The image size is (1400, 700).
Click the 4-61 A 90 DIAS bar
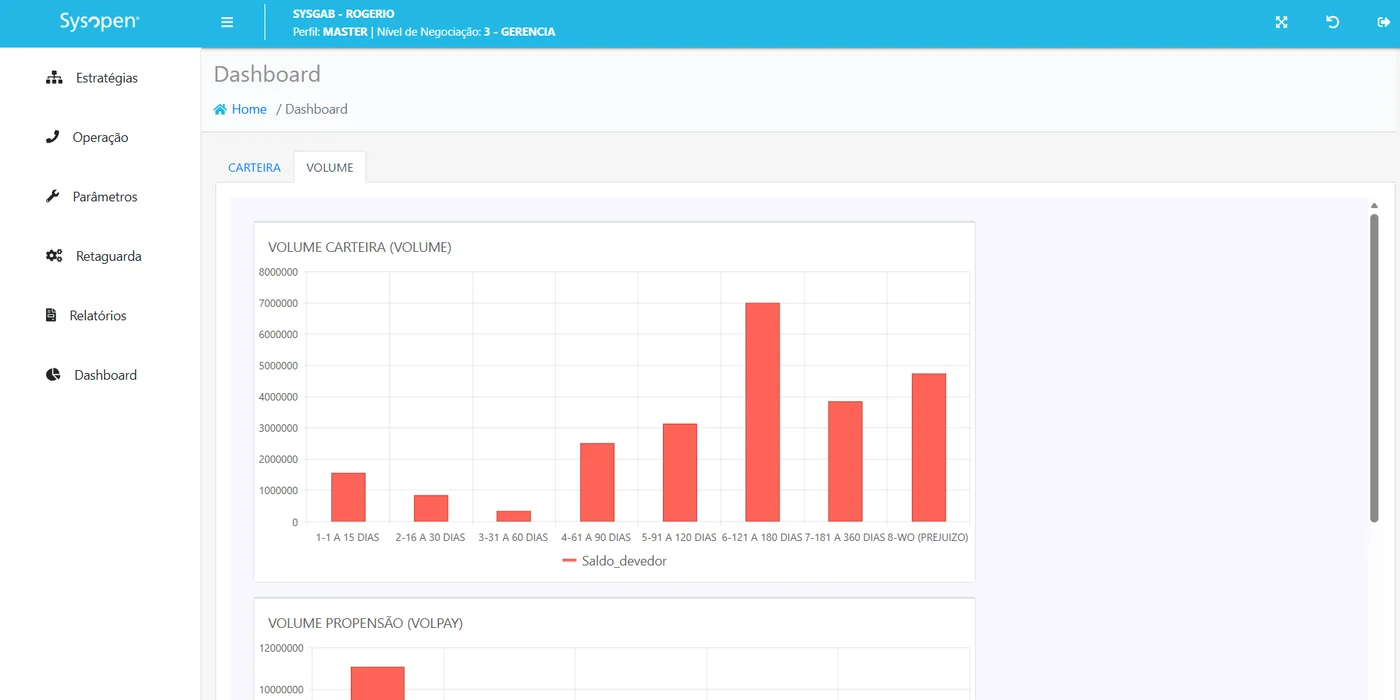point(597,482)
